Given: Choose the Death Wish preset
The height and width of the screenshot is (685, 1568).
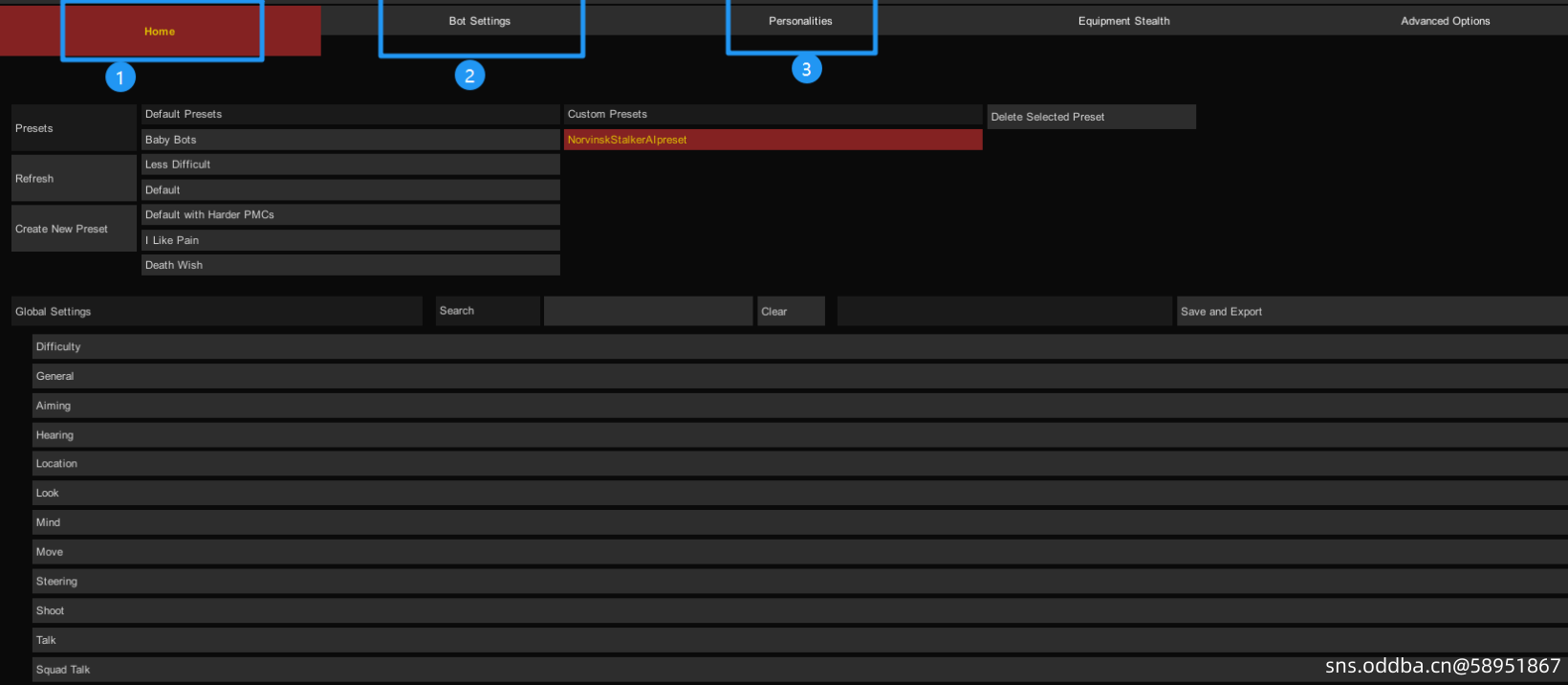Looking at the screenshot, I should point(350,265).
